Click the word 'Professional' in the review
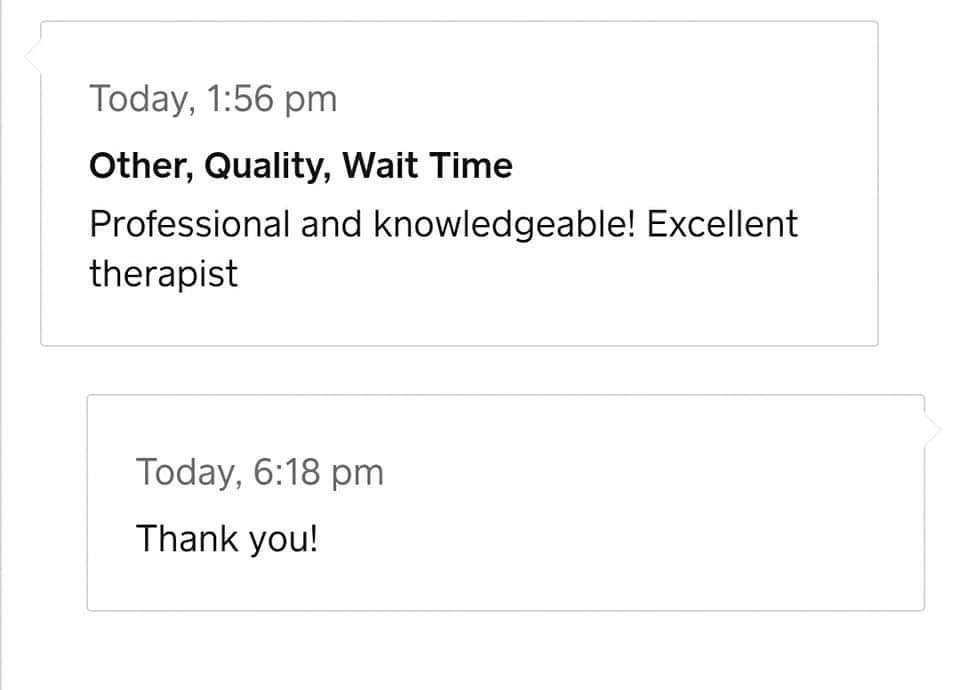Screen dimensions: 960x690 click(x=190, y=223)
